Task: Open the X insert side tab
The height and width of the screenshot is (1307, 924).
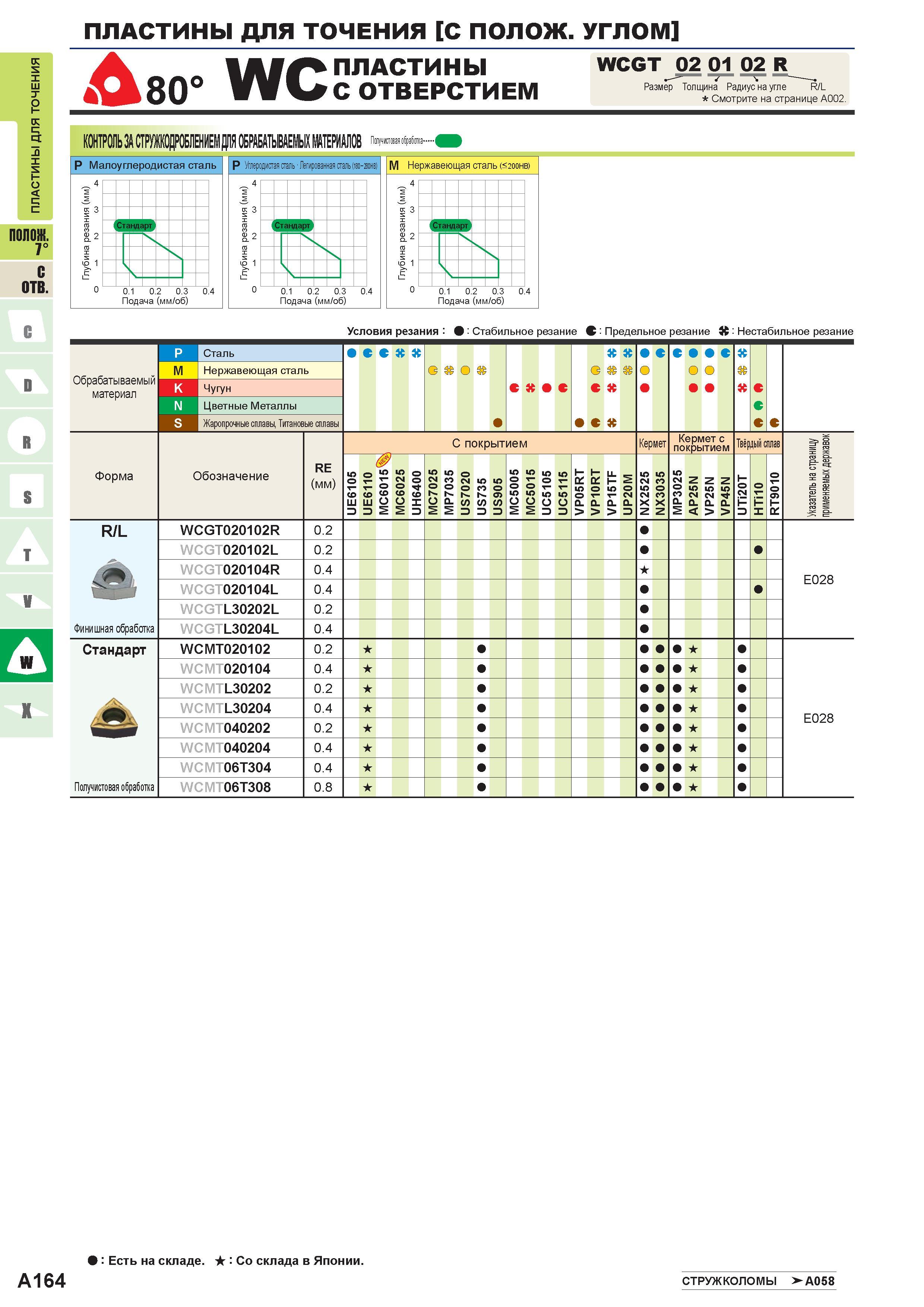Action: click(x=26, y=711)
